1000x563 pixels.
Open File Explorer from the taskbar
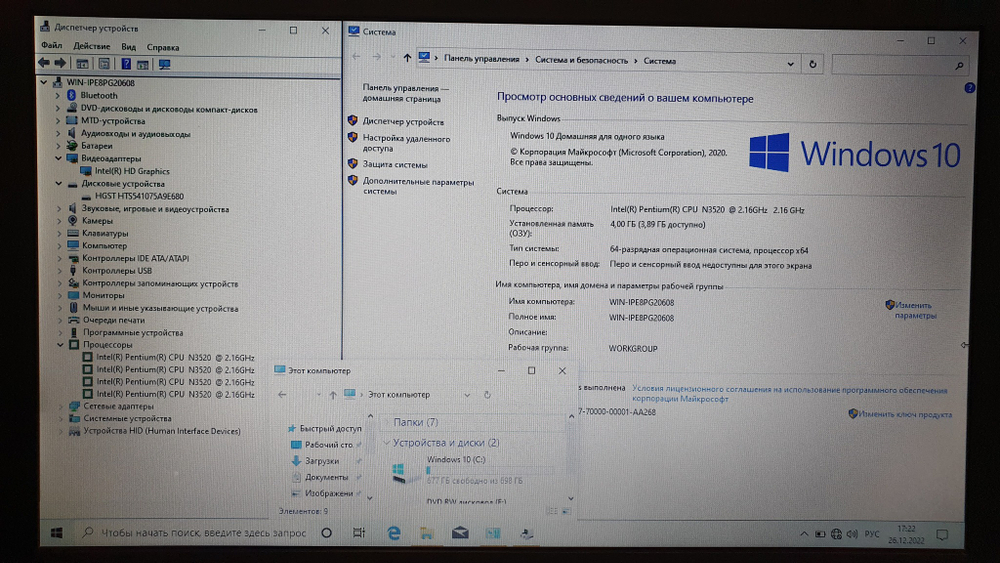427,533
